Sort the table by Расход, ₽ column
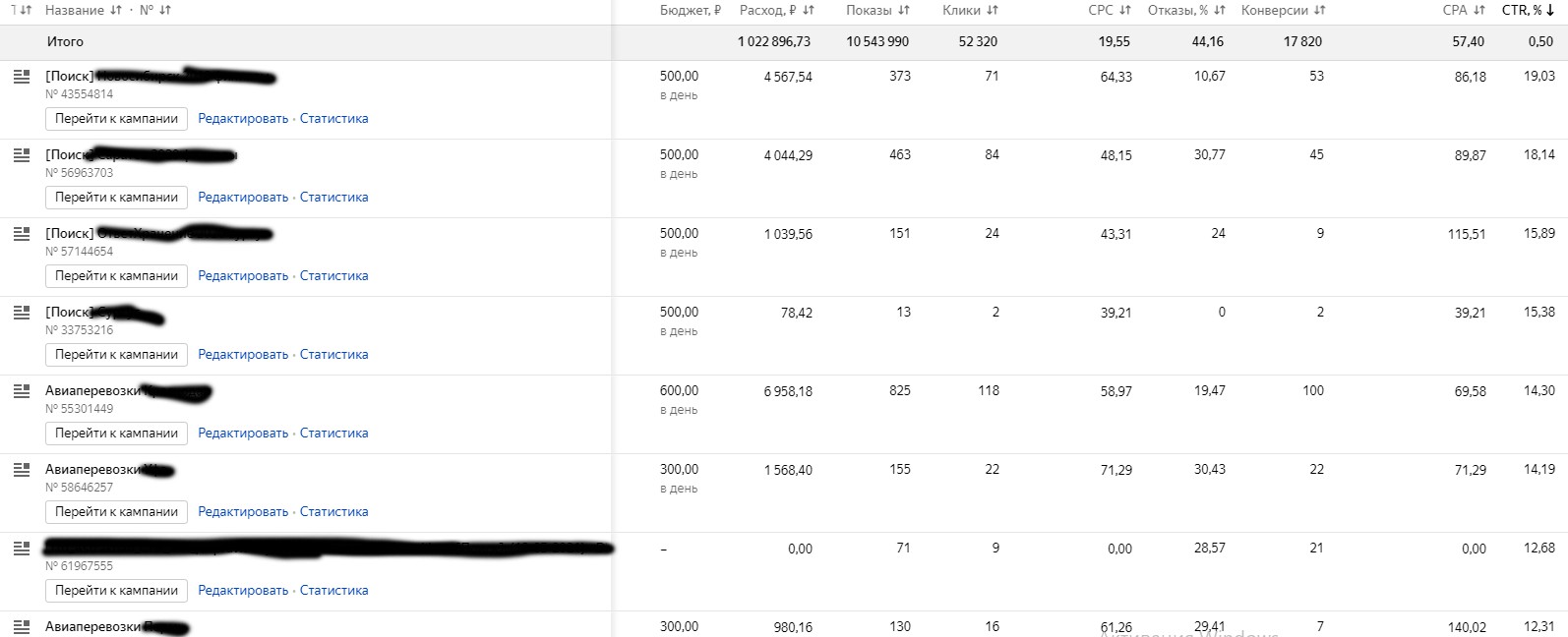 pyautogui.click(x=776, y=11)
